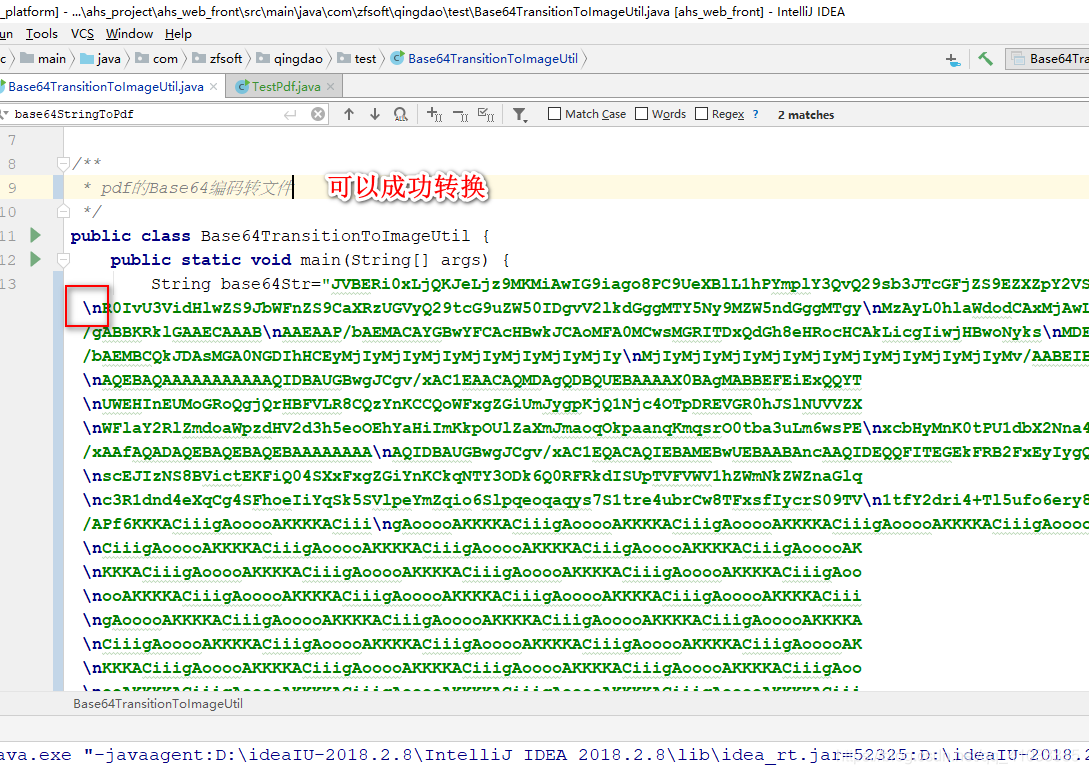The height and width of the screenshot is (774, 1089).
Task: Click the java folder breadcrumb
Action: (101, 59)
